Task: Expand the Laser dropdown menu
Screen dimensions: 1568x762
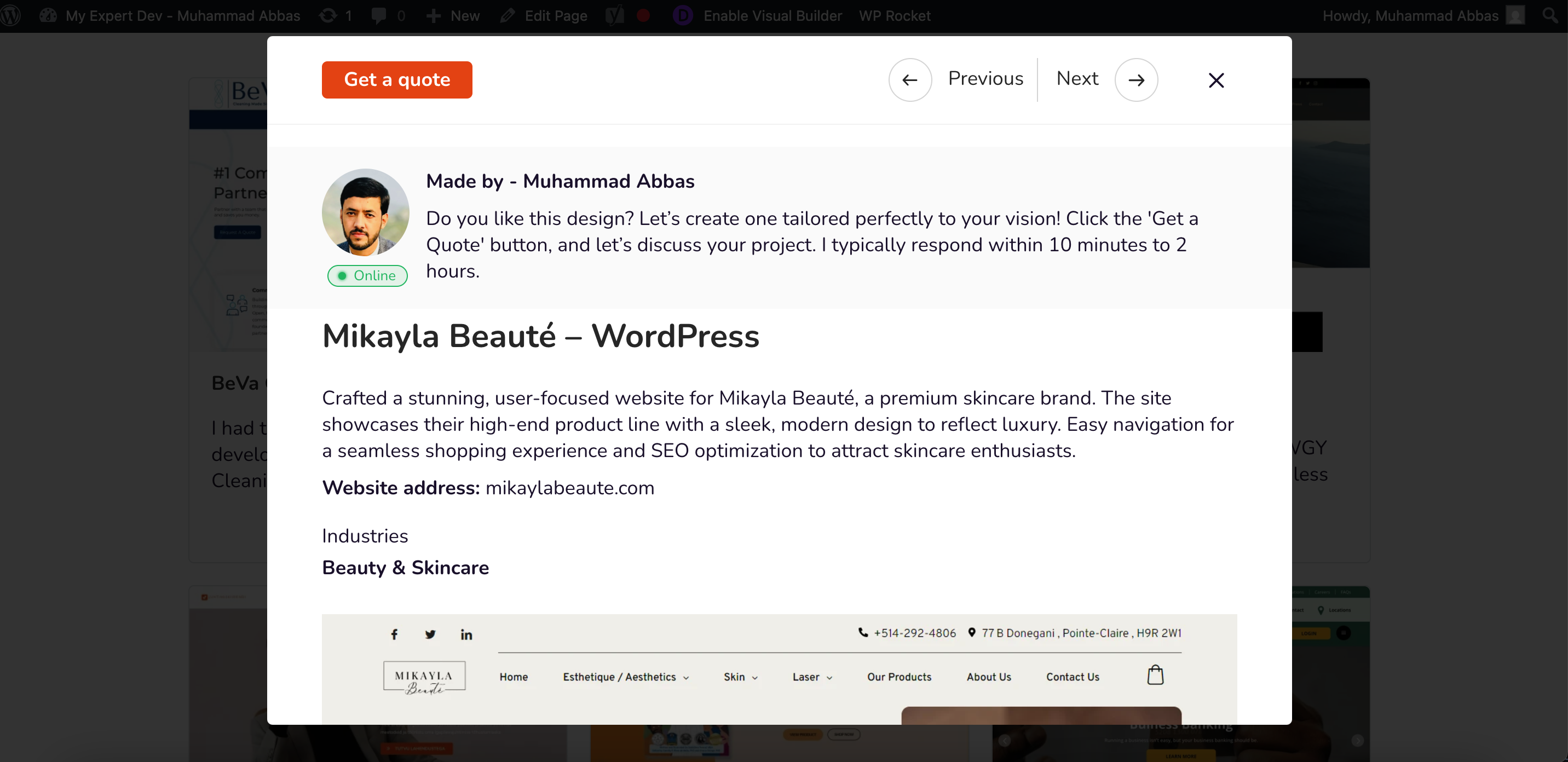Action: (x=812, y=677)
